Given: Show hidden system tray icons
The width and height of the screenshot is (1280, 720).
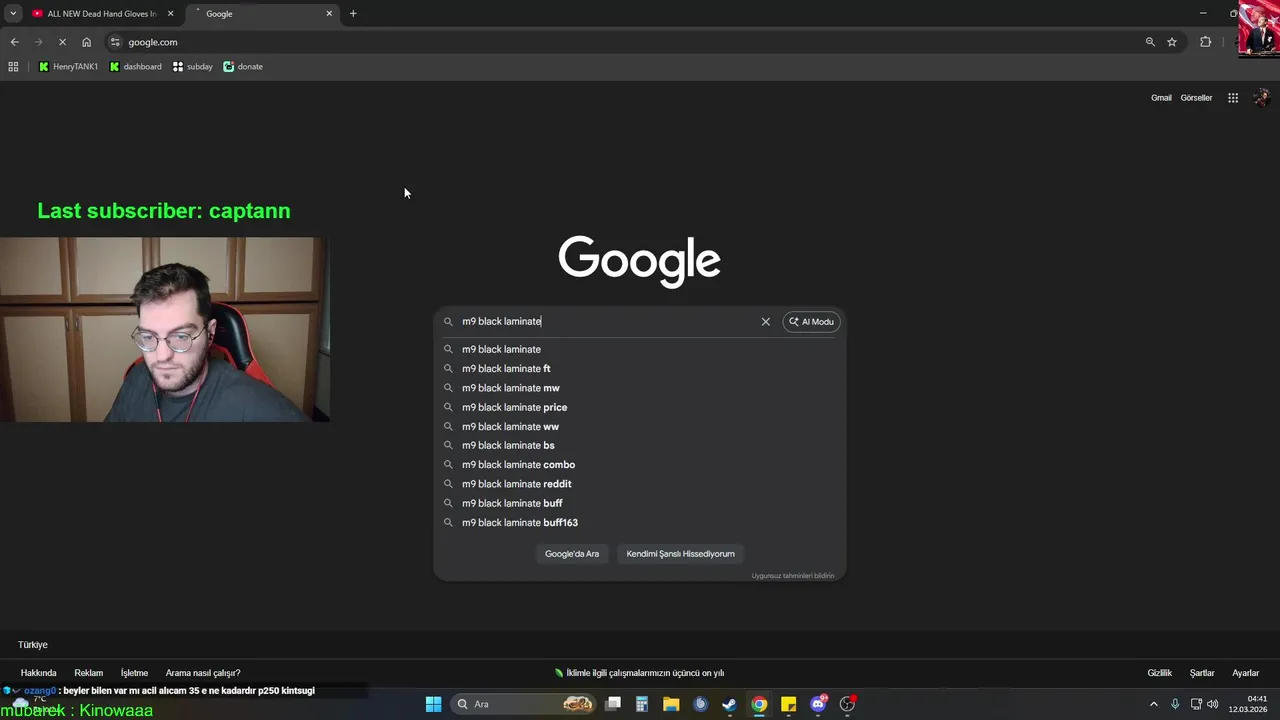Looking at the screenshot, I should (x=1153, y=704).
